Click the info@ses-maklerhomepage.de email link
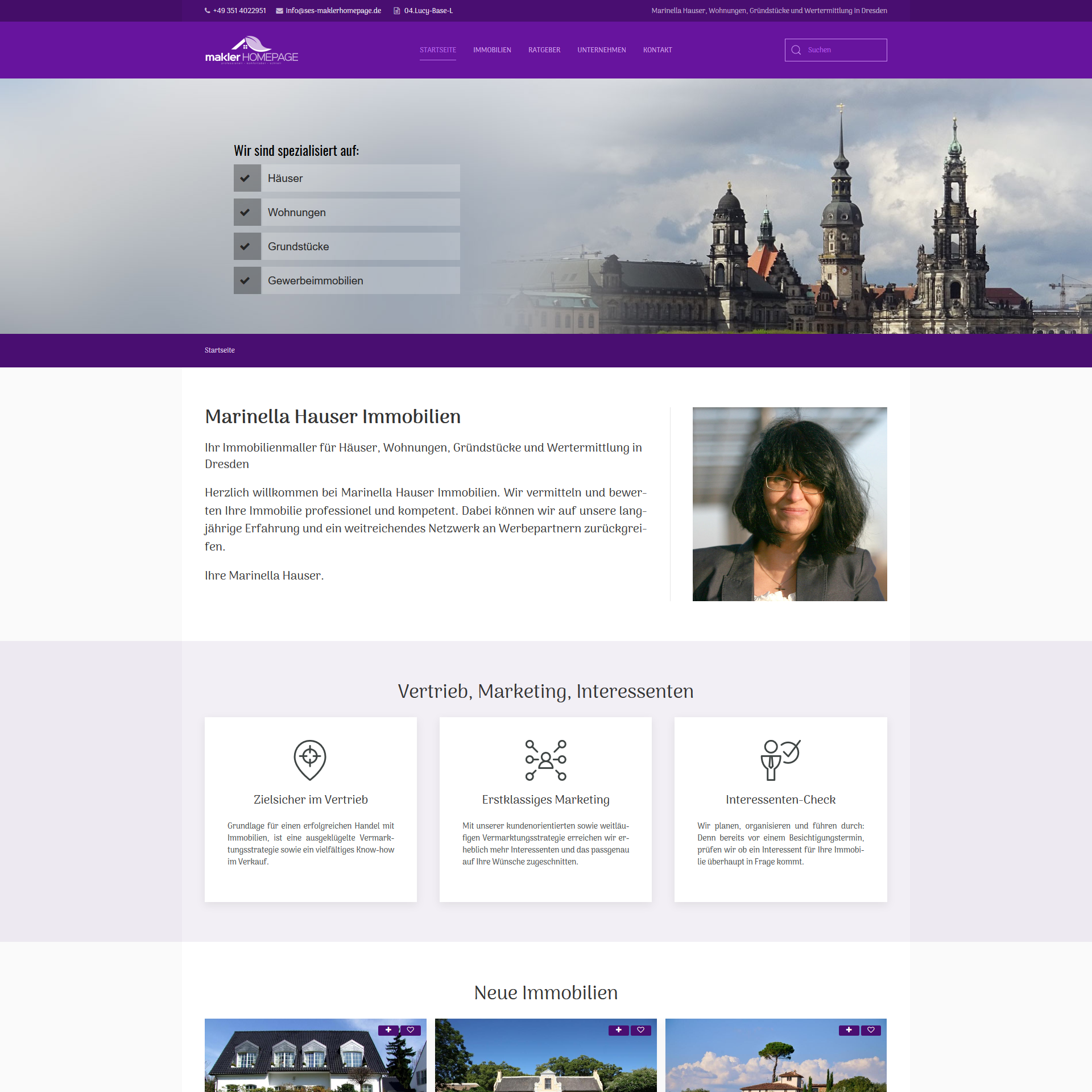 [x=333, y=11]
